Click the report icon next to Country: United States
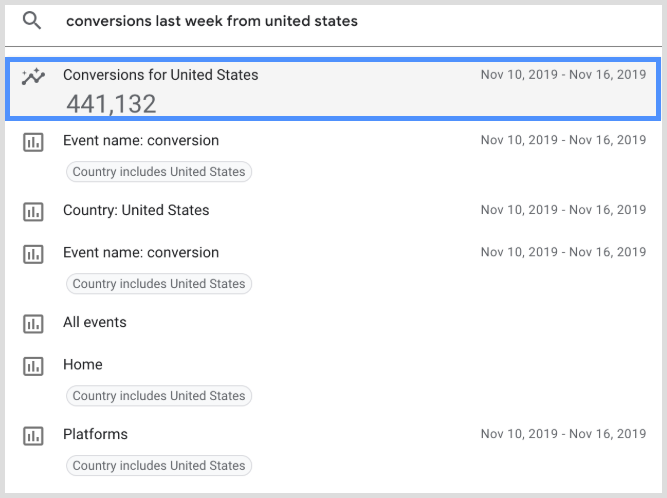The image size is (667, 498). [x=33, y=211]
